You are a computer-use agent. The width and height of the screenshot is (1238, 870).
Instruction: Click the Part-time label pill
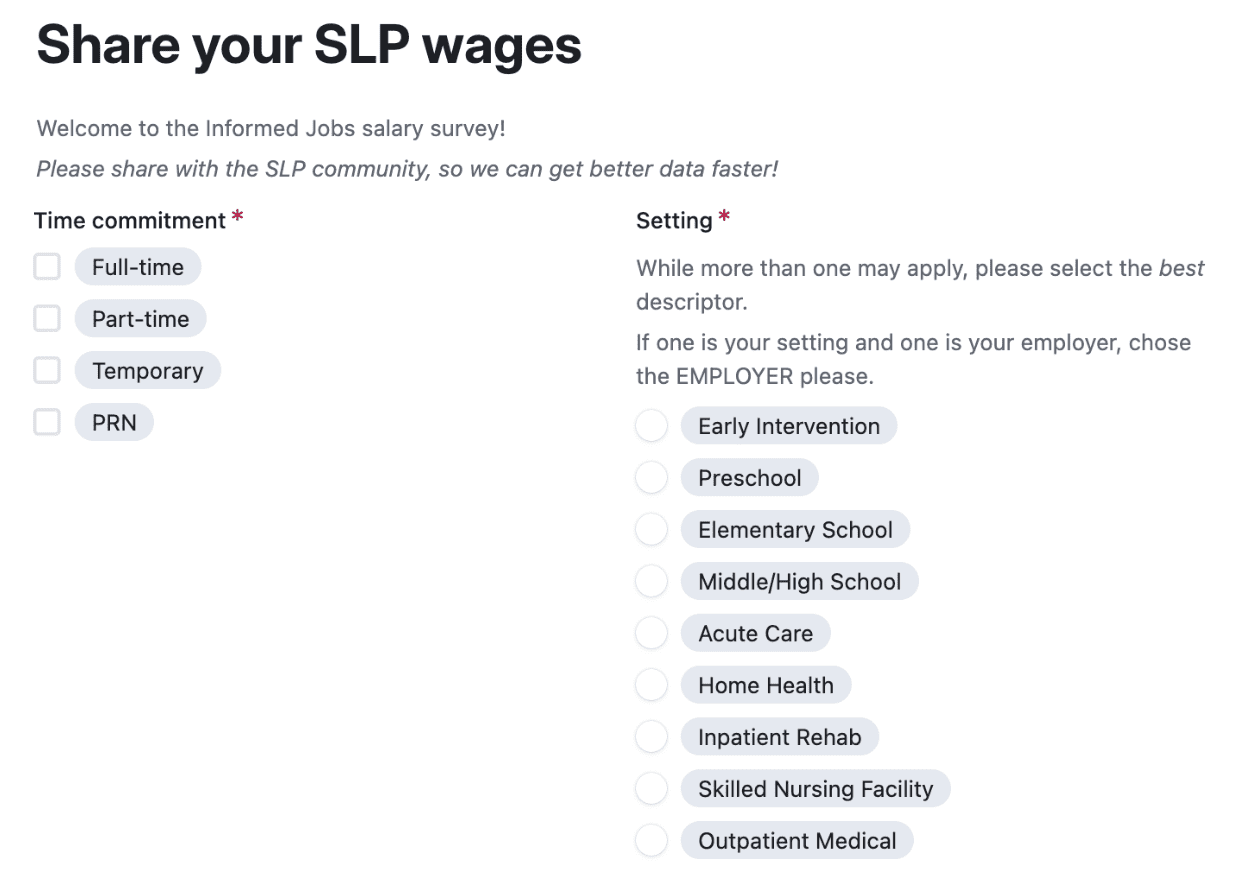tap(140, 319)
